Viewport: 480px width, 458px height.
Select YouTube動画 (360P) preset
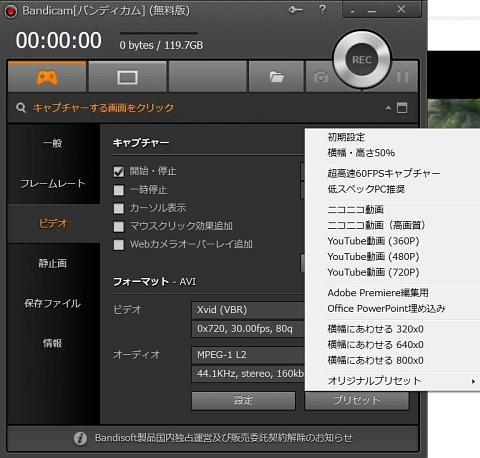(393, 241)
